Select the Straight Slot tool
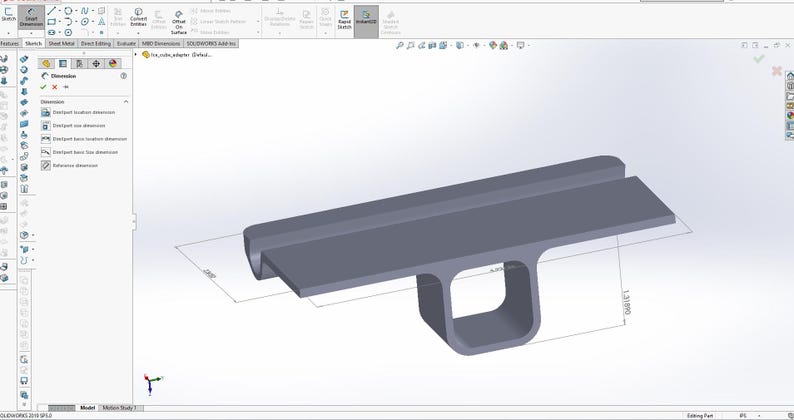 coord(52,32)
